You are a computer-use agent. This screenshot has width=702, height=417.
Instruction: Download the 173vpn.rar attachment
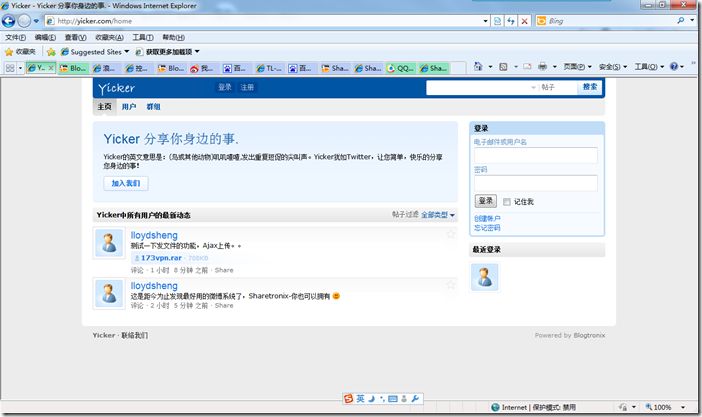point(161,258)
